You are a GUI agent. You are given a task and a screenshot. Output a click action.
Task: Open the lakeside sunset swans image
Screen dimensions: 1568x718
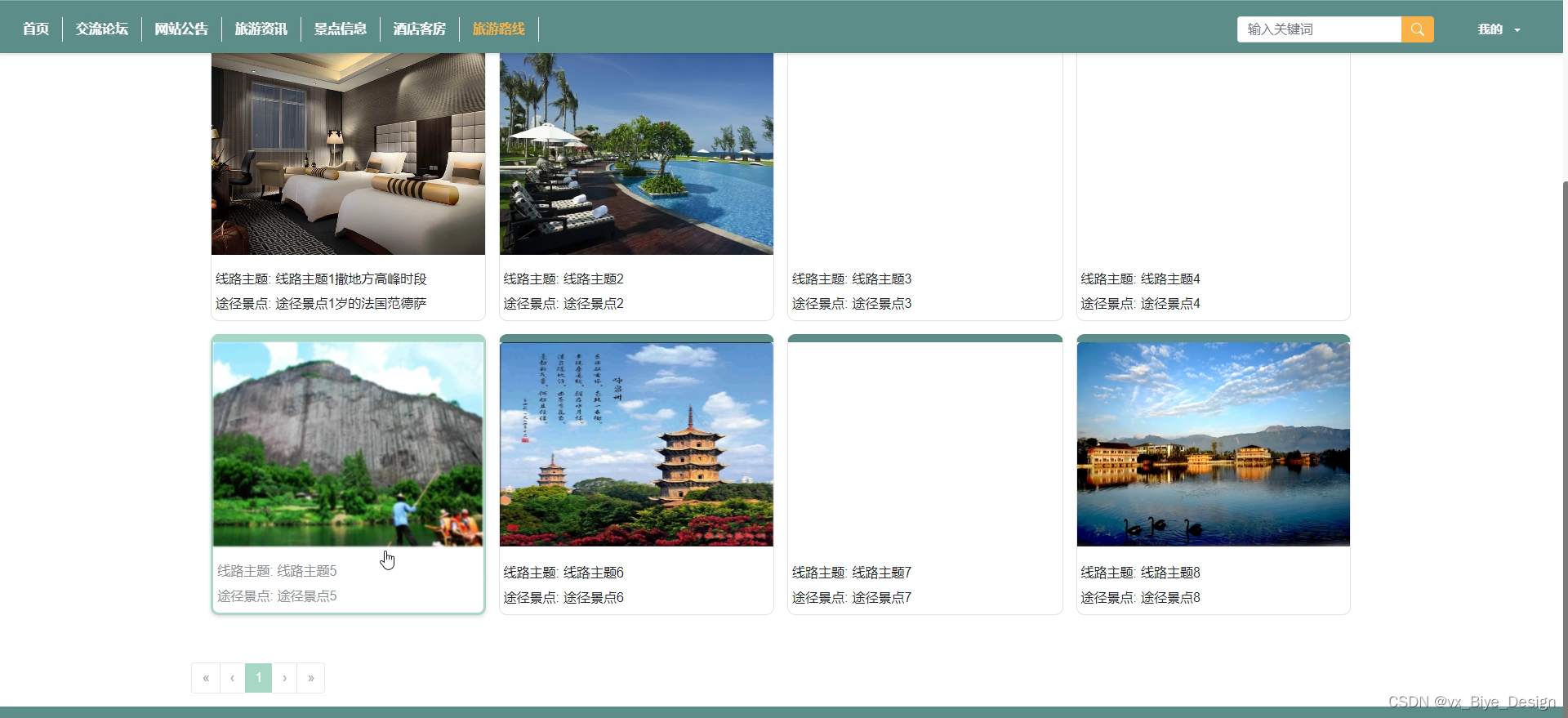[1213, 444]
